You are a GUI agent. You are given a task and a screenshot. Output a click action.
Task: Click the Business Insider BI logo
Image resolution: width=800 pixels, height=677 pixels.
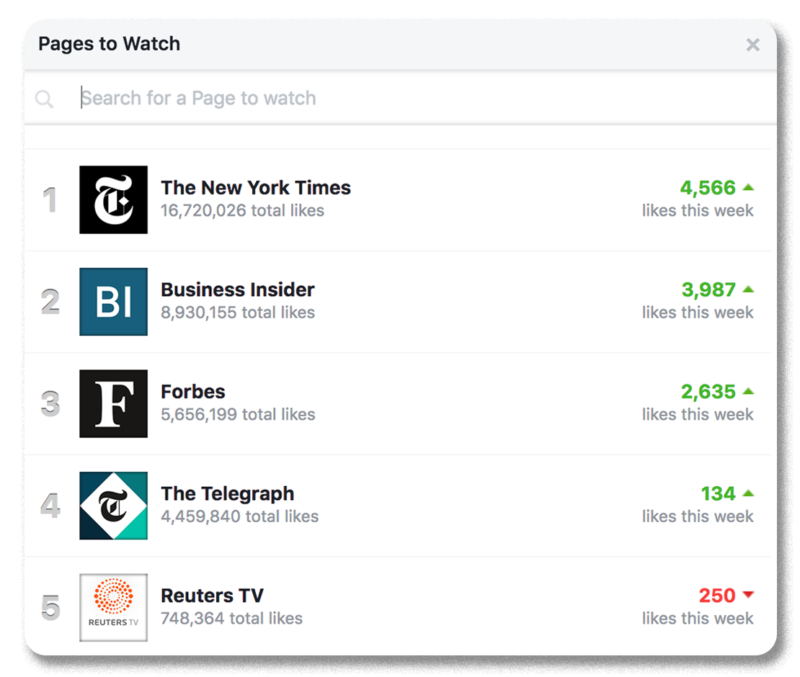113,302
